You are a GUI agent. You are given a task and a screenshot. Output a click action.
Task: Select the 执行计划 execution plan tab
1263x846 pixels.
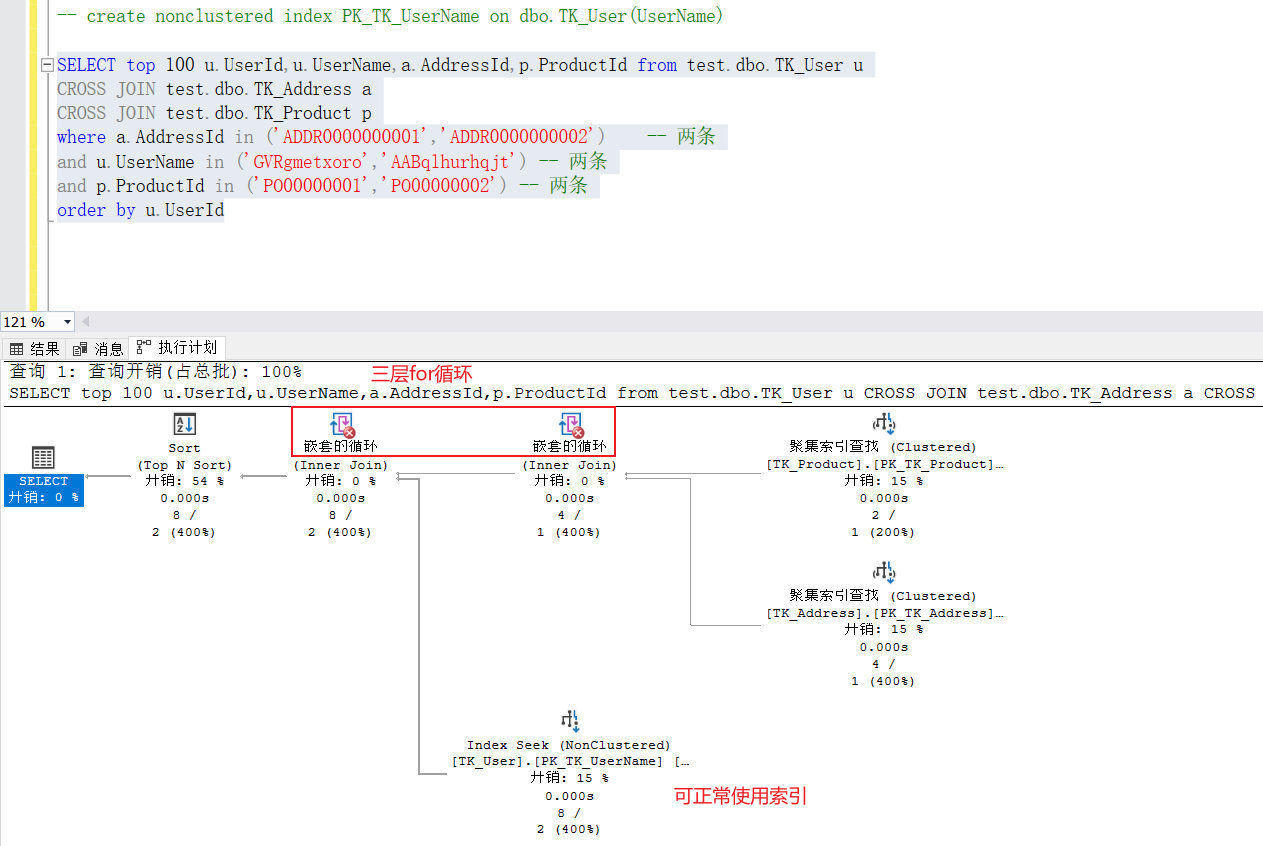(178, 347)
